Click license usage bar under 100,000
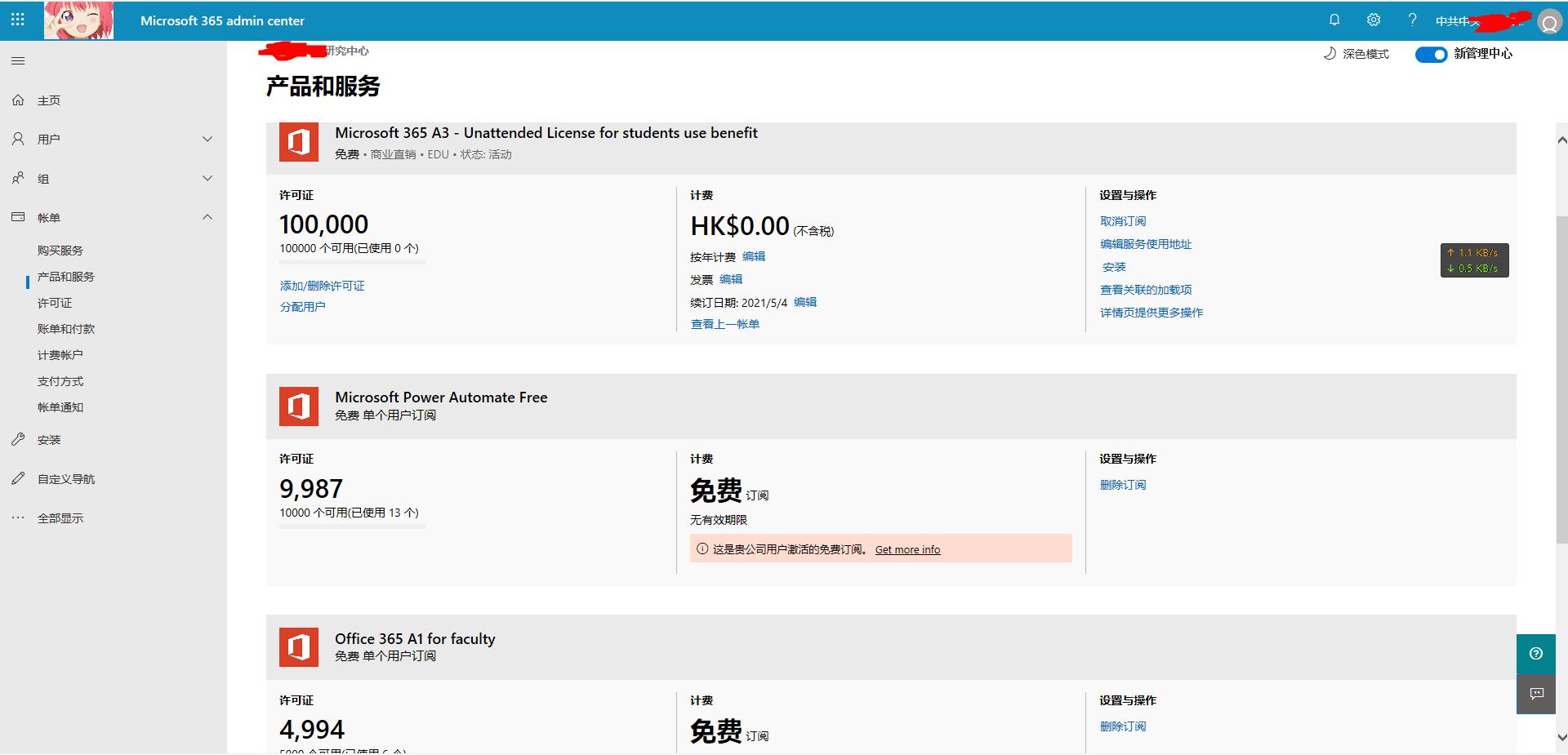The height and width of the screenshot is (755, 1568). click(353, 263)
